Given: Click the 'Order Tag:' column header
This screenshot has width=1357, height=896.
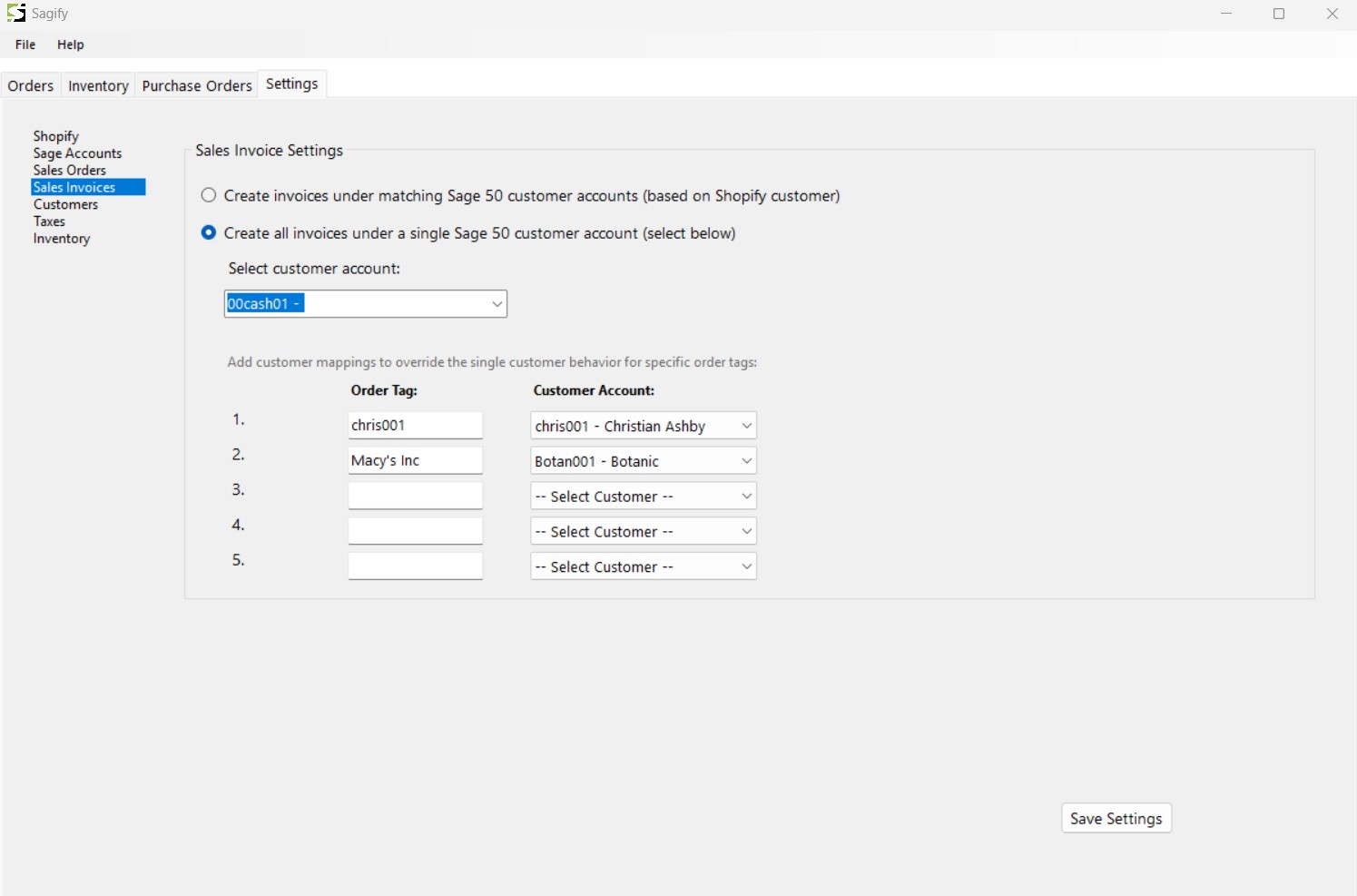Looking at the screenshot, I should (x=384, y=390).
